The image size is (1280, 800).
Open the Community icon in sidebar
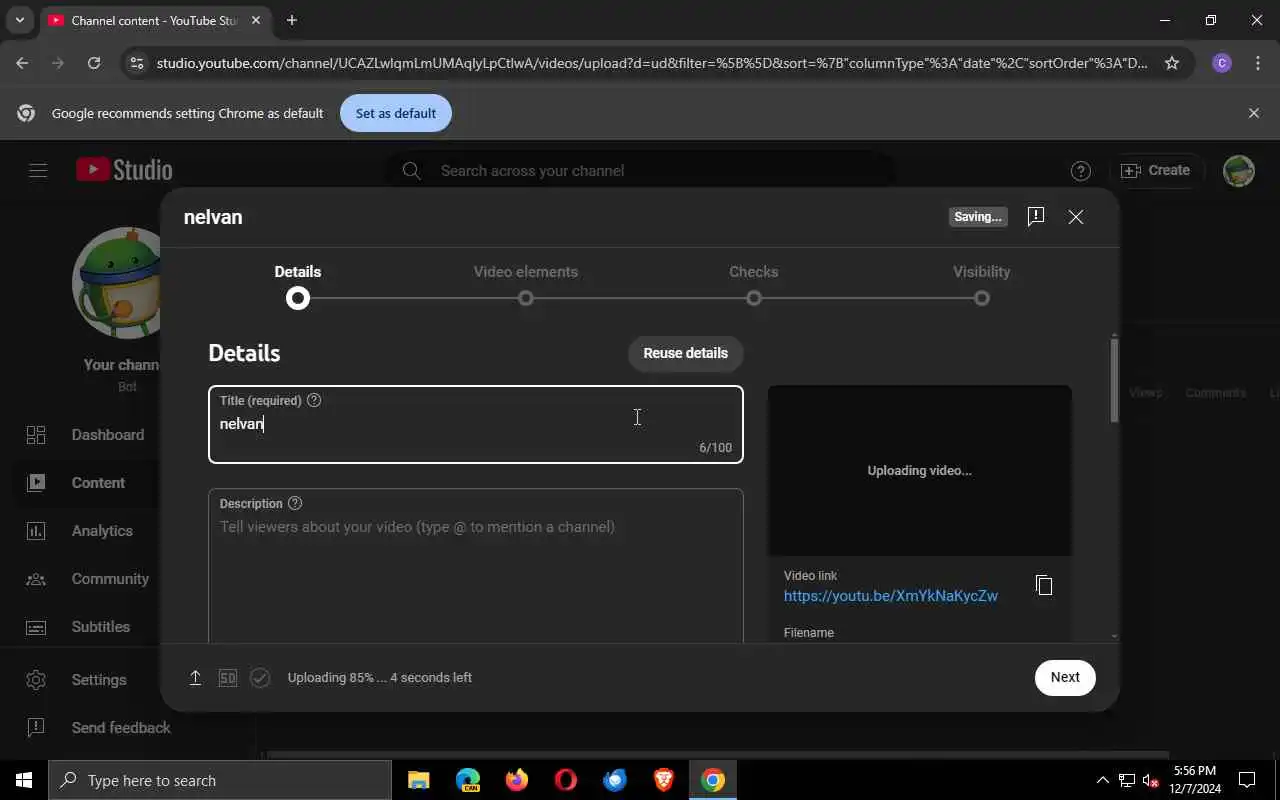[x=36, y=579]
